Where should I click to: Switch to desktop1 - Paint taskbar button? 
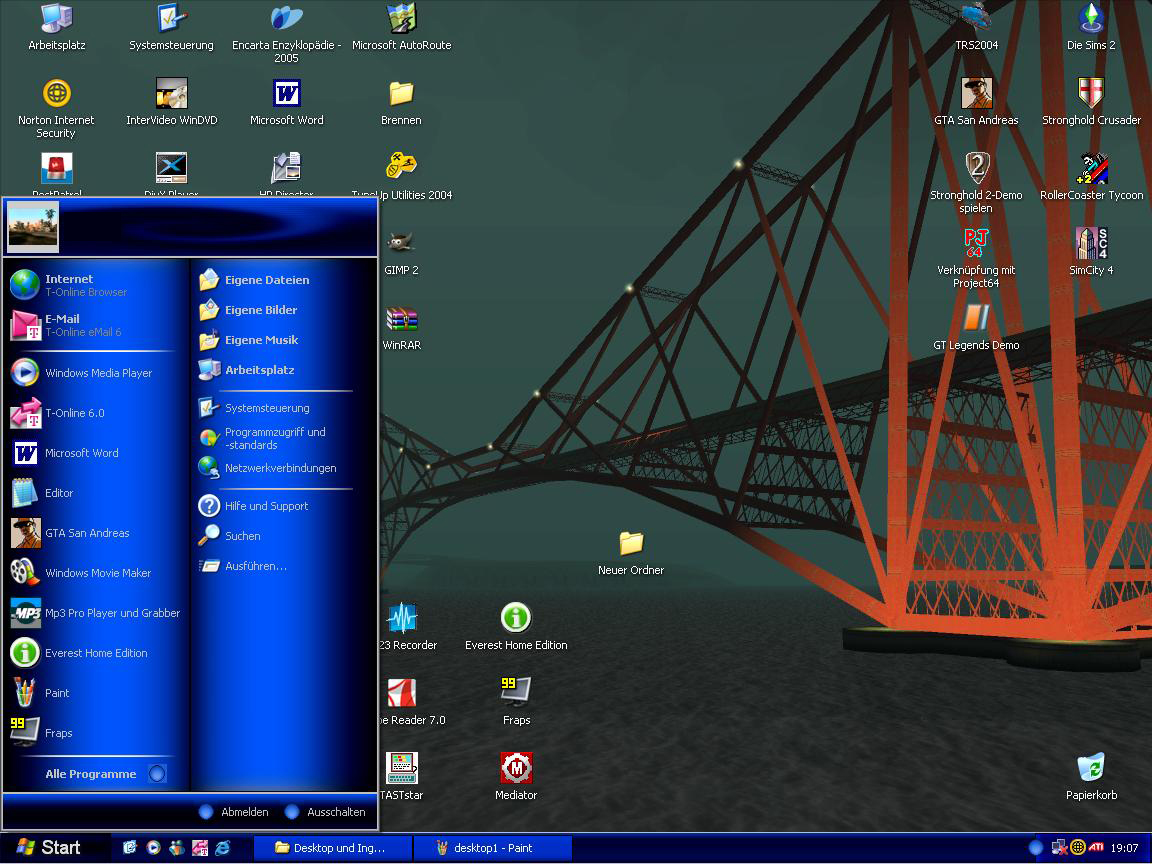click(x=493, y=848)
